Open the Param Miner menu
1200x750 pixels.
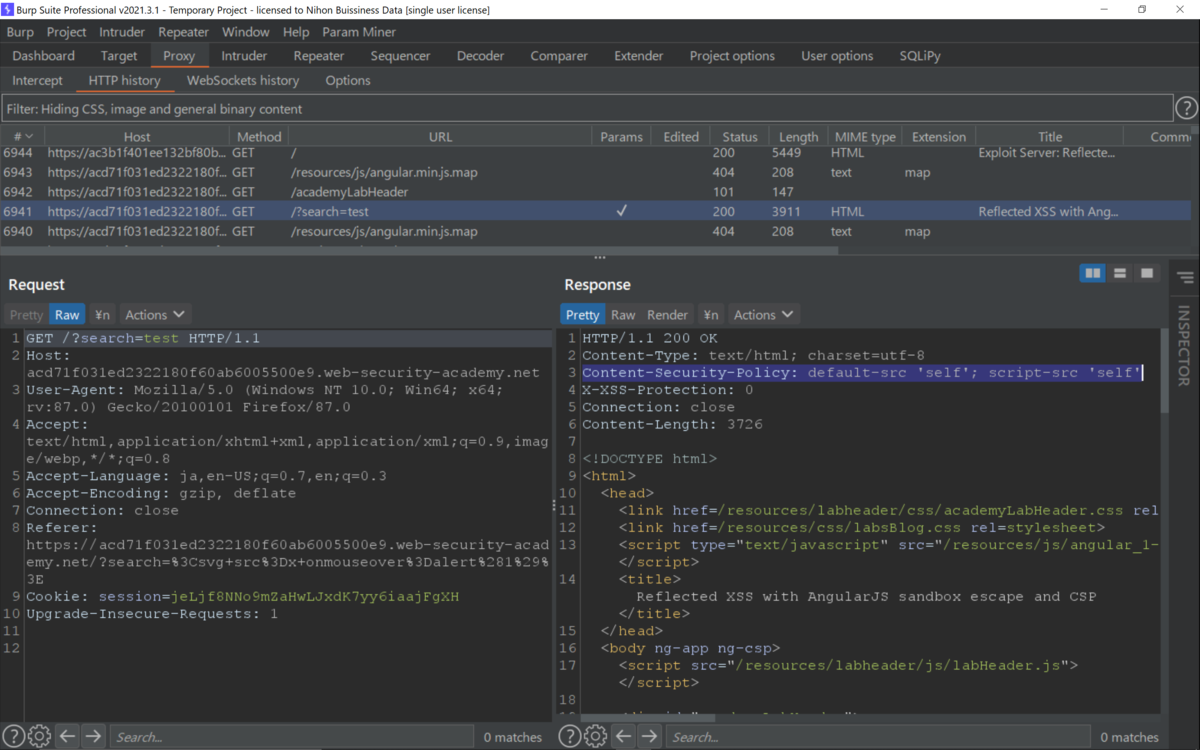[x=358, y=31]
